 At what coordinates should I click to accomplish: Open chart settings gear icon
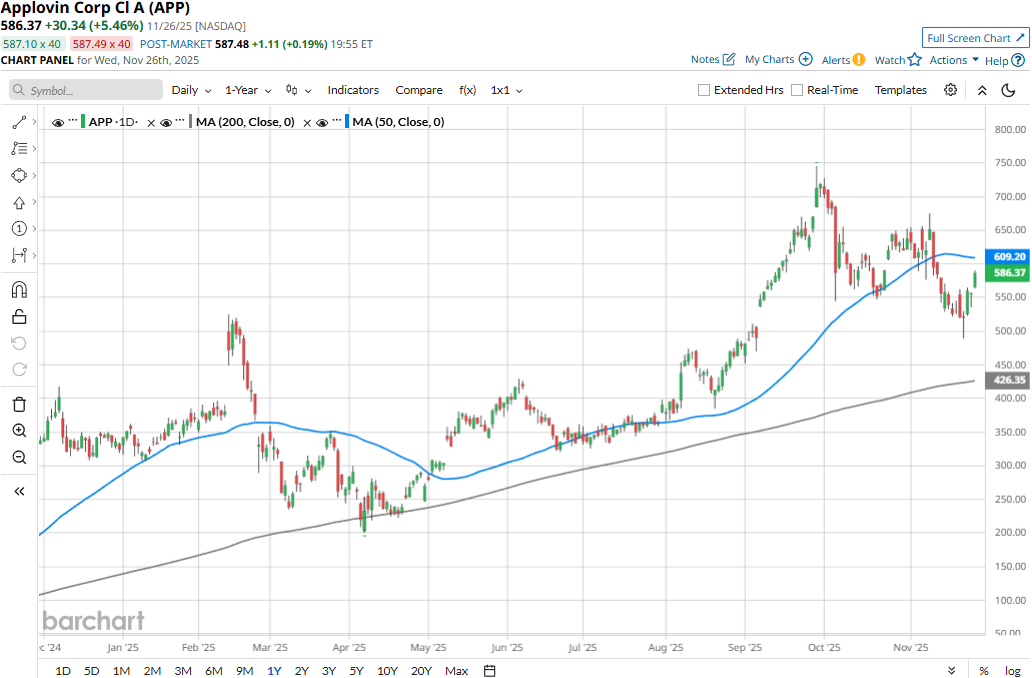(950, 90)
